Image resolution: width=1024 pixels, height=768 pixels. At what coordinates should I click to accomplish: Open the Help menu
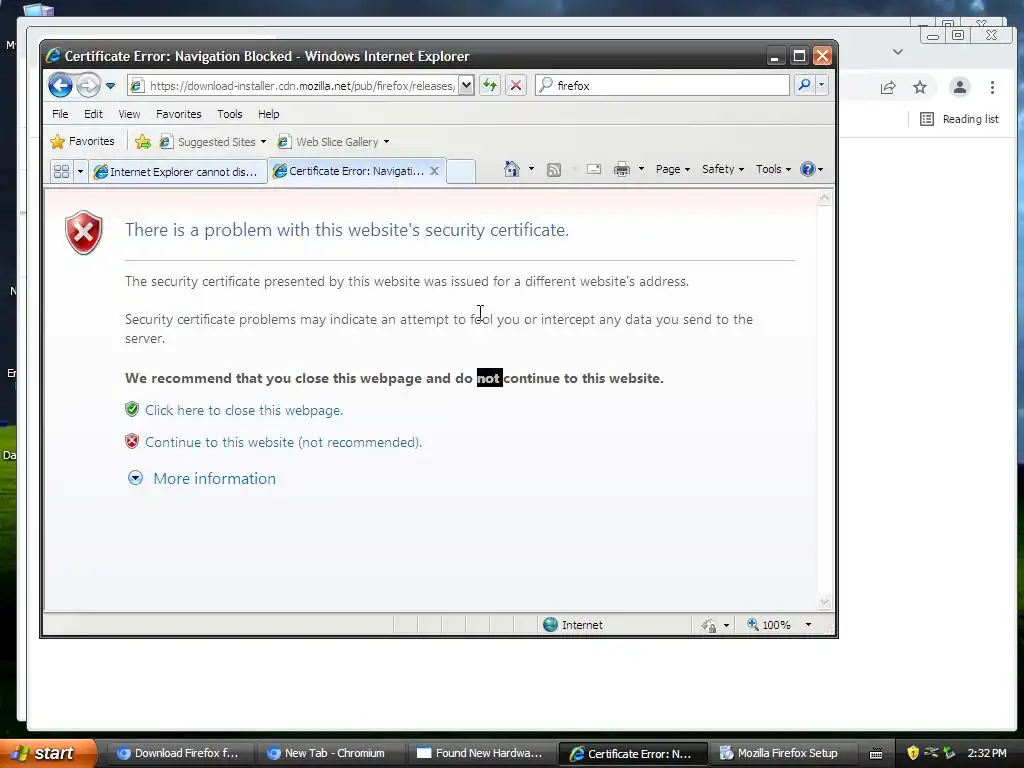tap(268, 114)
